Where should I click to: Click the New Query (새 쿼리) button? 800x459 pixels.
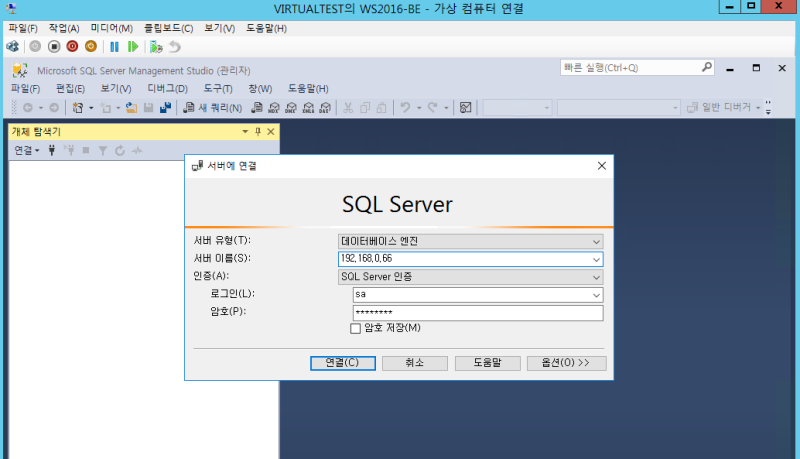click(213, 108)
